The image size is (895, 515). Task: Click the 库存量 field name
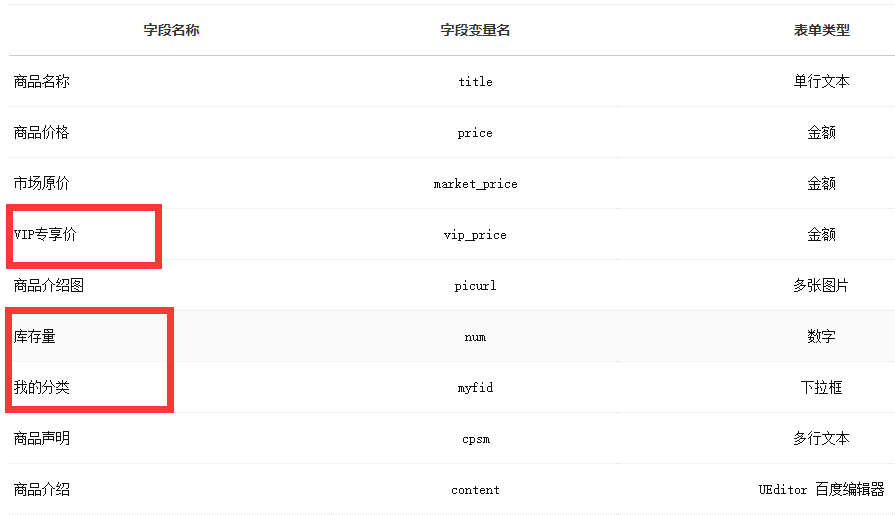[35, 337]
